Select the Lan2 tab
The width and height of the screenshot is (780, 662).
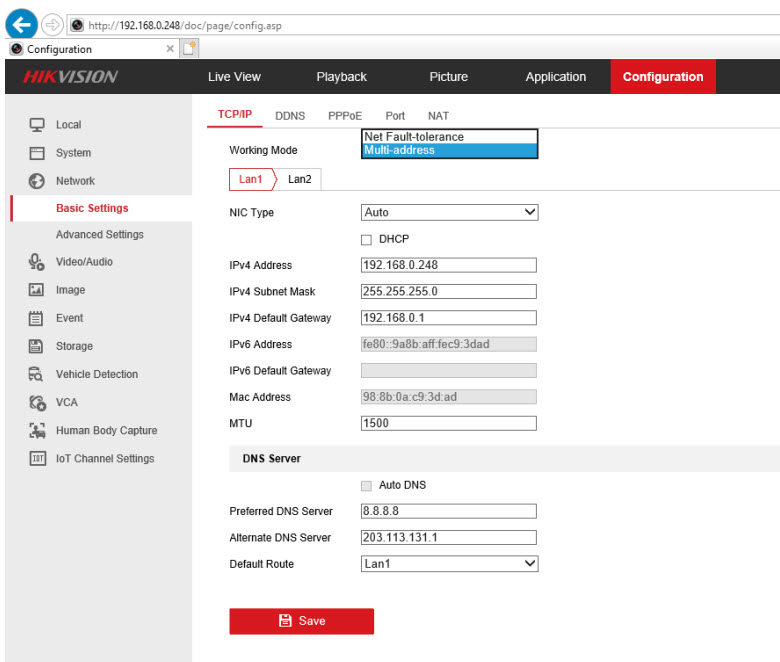299,179
